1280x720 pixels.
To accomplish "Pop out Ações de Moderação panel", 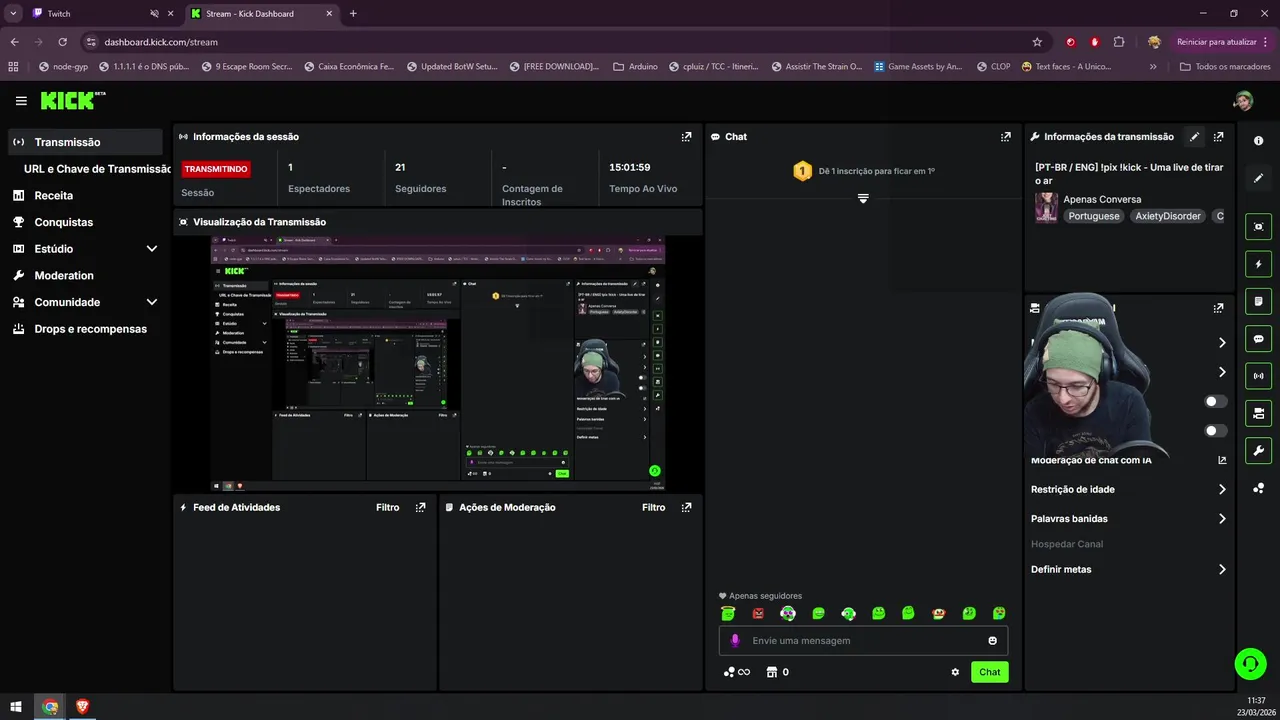I will 686,508.
